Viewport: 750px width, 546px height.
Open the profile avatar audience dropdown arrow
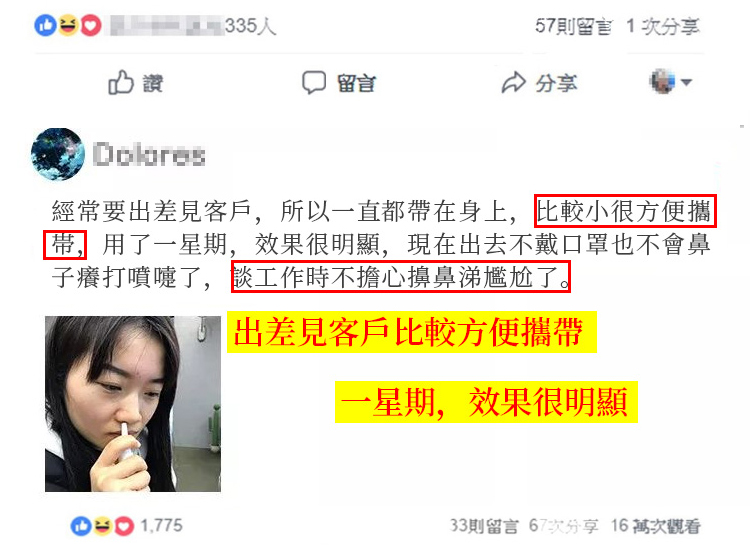686,82
